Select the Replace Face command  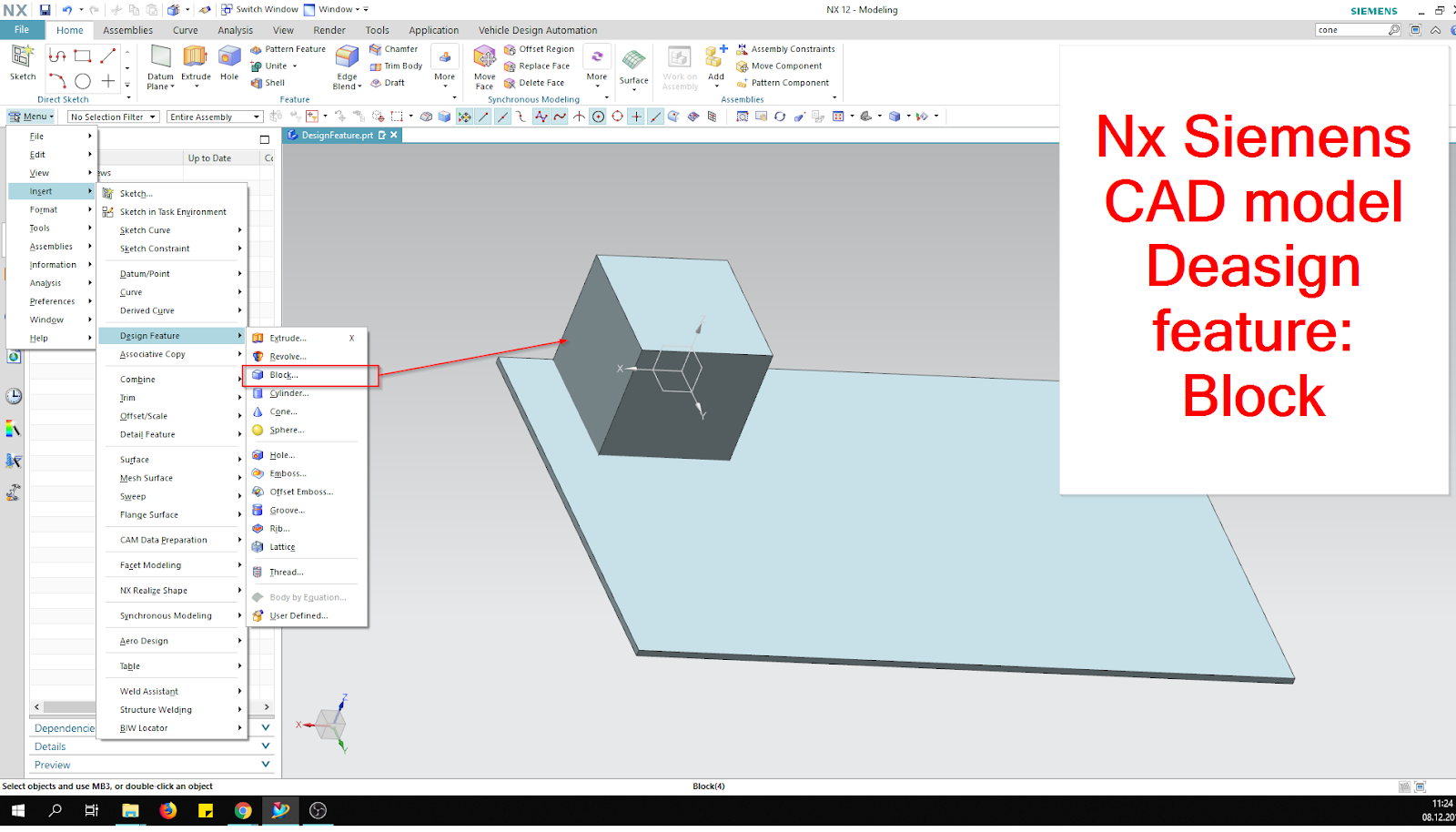pos(537,66)
